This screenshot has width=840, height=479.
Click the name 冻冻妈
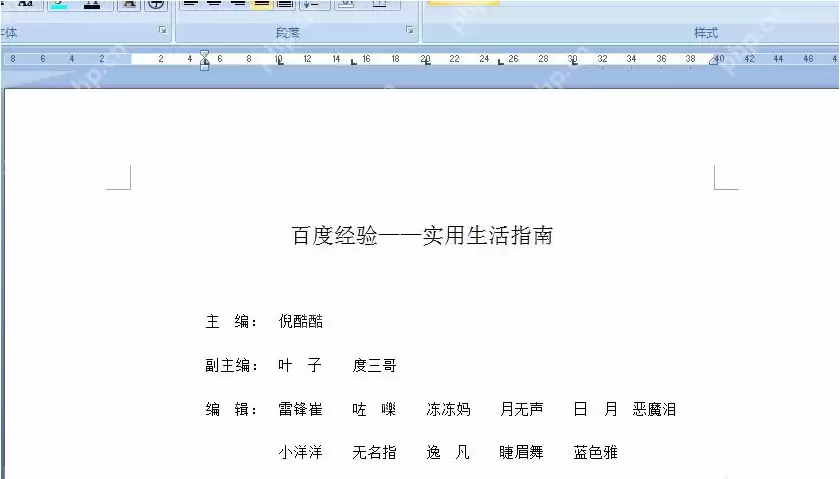tap(448, 409)
